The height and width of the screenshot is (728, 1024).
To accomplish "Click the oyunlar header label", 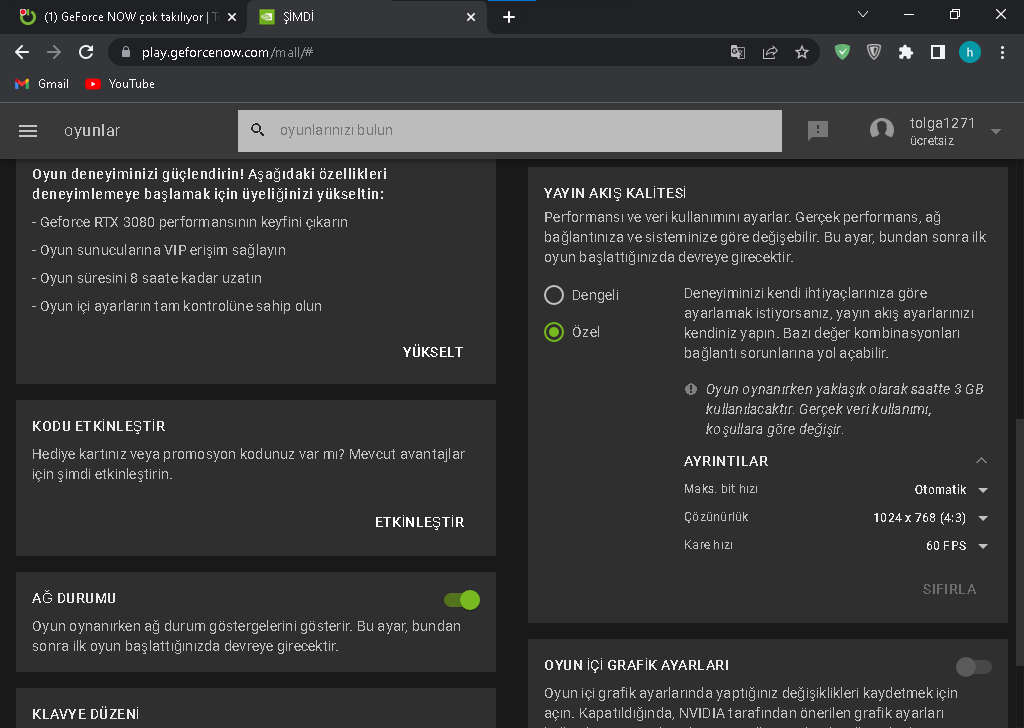I will [x=92, y=131].
